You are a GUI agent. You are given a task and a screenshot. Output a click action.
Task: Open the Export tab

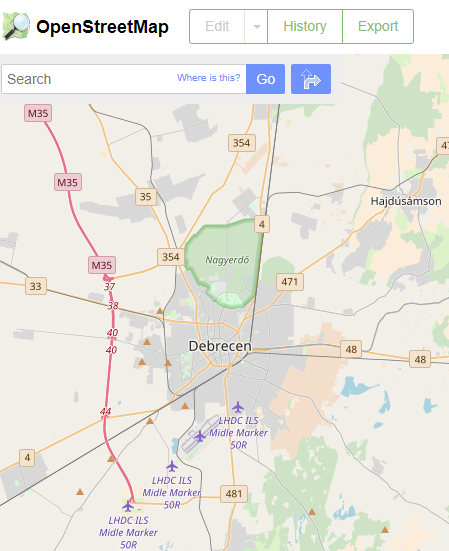(378, 27)
